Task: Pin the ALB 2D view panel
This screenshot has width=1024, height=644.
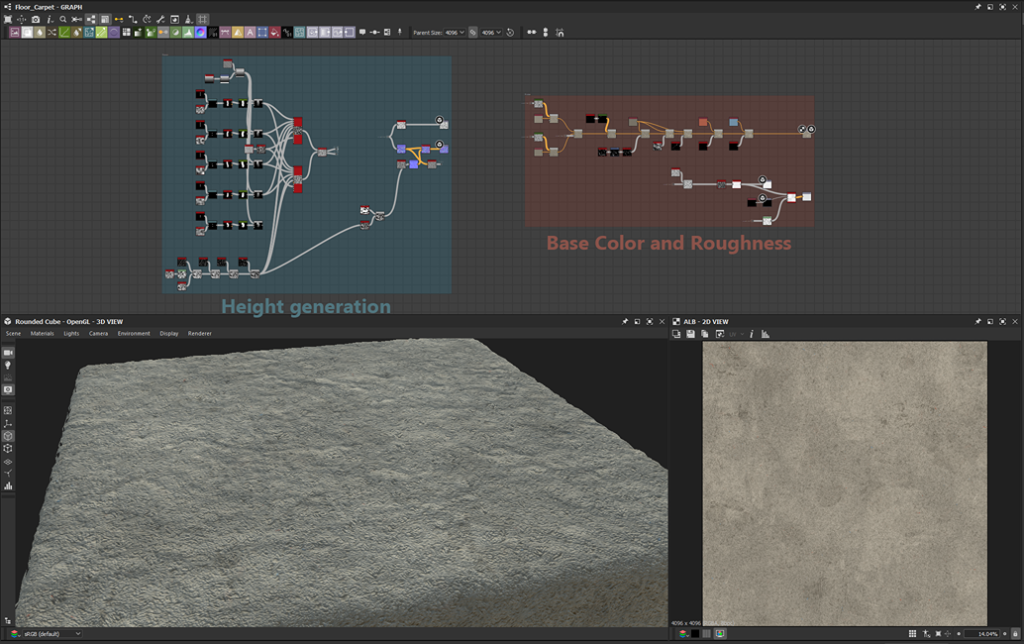Action: click(978, 321)
